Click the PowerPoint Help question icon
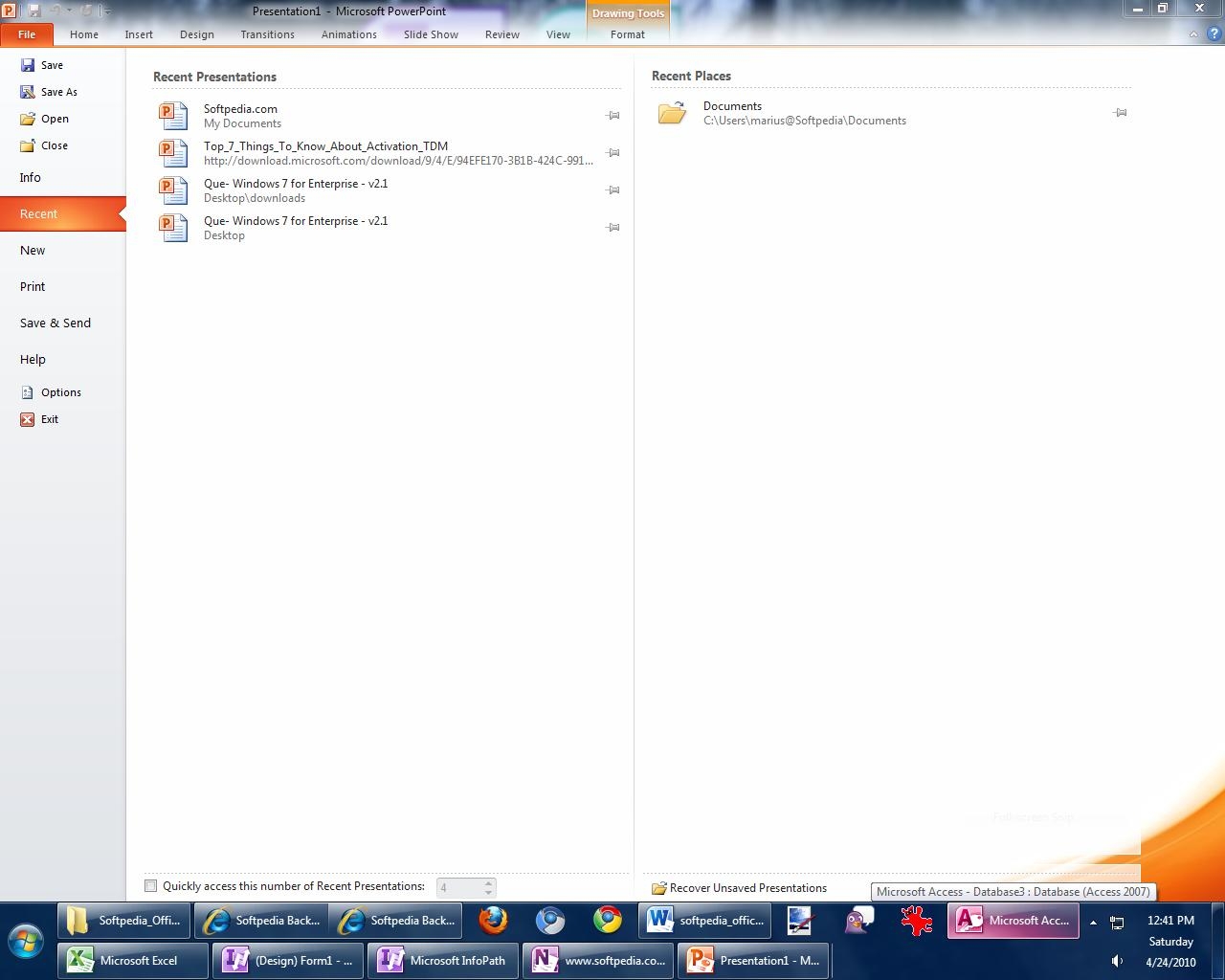1225x980 pixels. [x=1213, y=34]
